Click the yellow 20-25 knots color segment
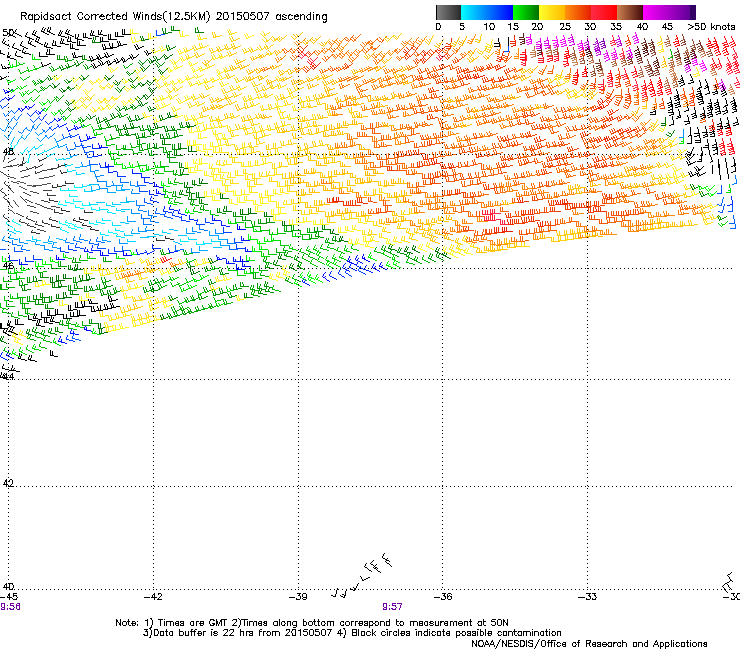This screenshot has width=740, height=650. tap(552, 12)
